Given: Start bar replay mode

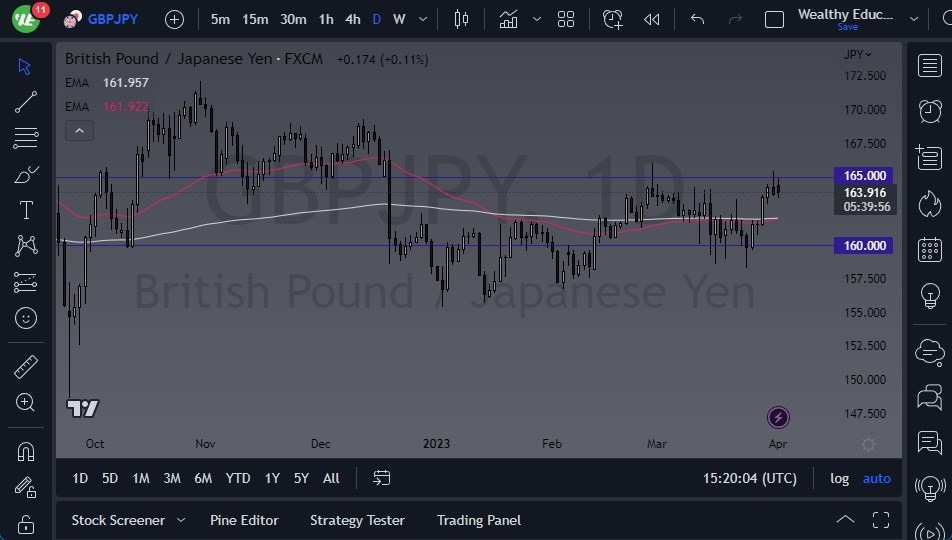Looking at the screenshot, I should [x=651, y=19].
